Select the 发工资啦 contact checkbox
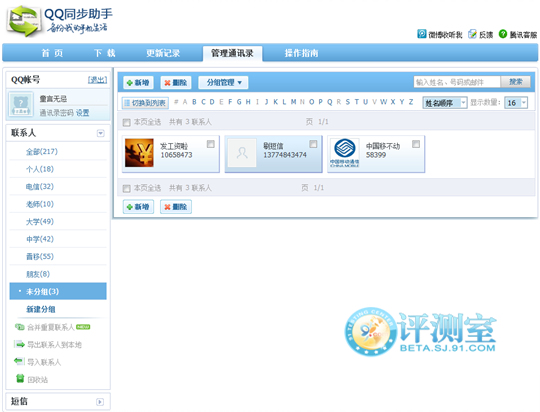Screen dimensions: 540x412 pyautogui.click(x=210, y=144)
